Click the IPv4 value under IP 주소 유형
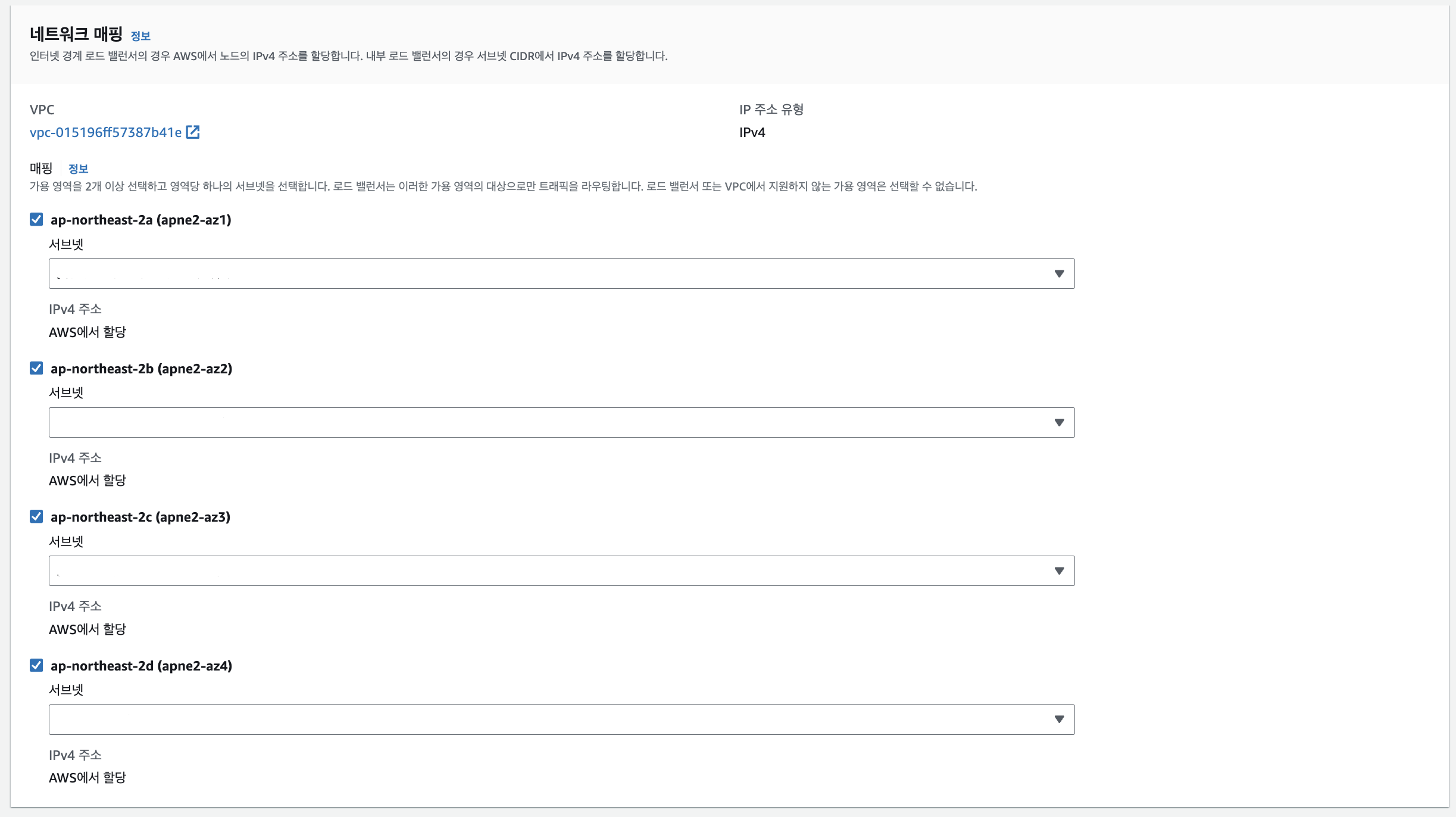This screenshot has width=1456, height=817. (x=752, y=132)
